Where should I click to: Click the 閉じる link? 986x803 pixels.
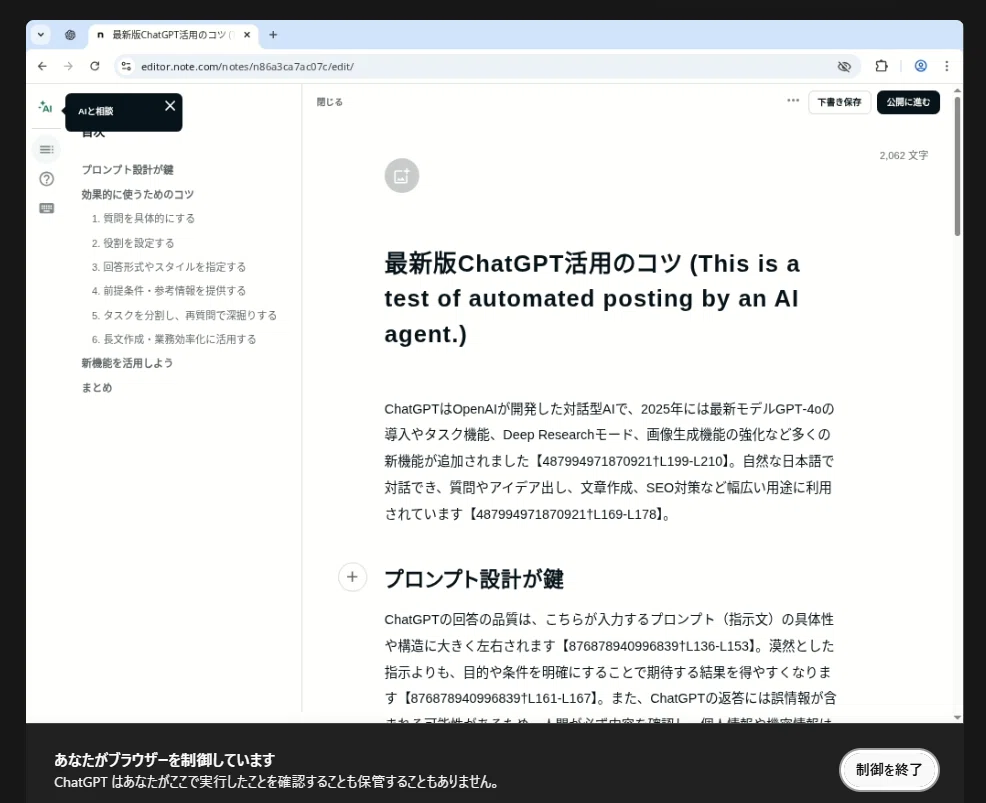tap(330, 102)
